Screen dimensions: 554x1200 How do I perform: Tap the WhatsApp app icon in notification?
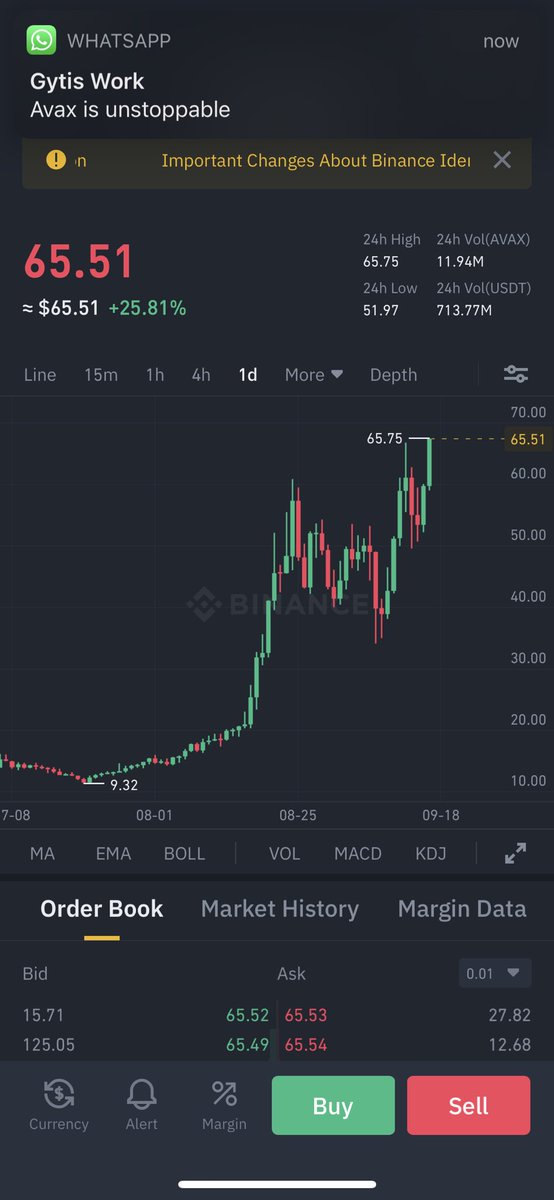[x=42, y=40]
